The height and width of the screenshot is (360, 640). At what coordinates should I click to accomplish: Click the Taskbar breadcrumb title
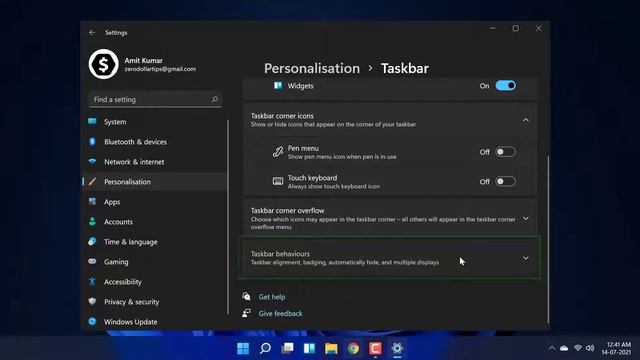pos(405,68)
